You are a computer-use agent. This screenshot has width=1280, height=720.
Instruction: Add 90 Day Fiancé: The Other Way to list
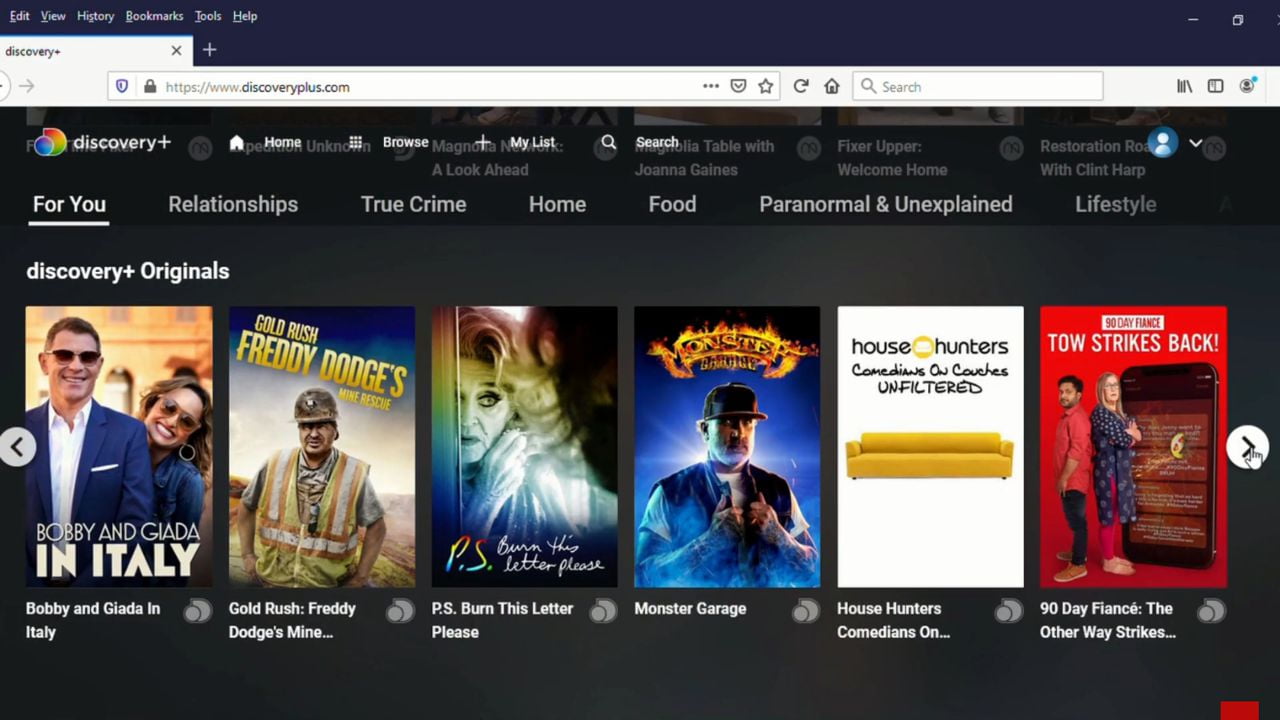(x=1212, y=610)
